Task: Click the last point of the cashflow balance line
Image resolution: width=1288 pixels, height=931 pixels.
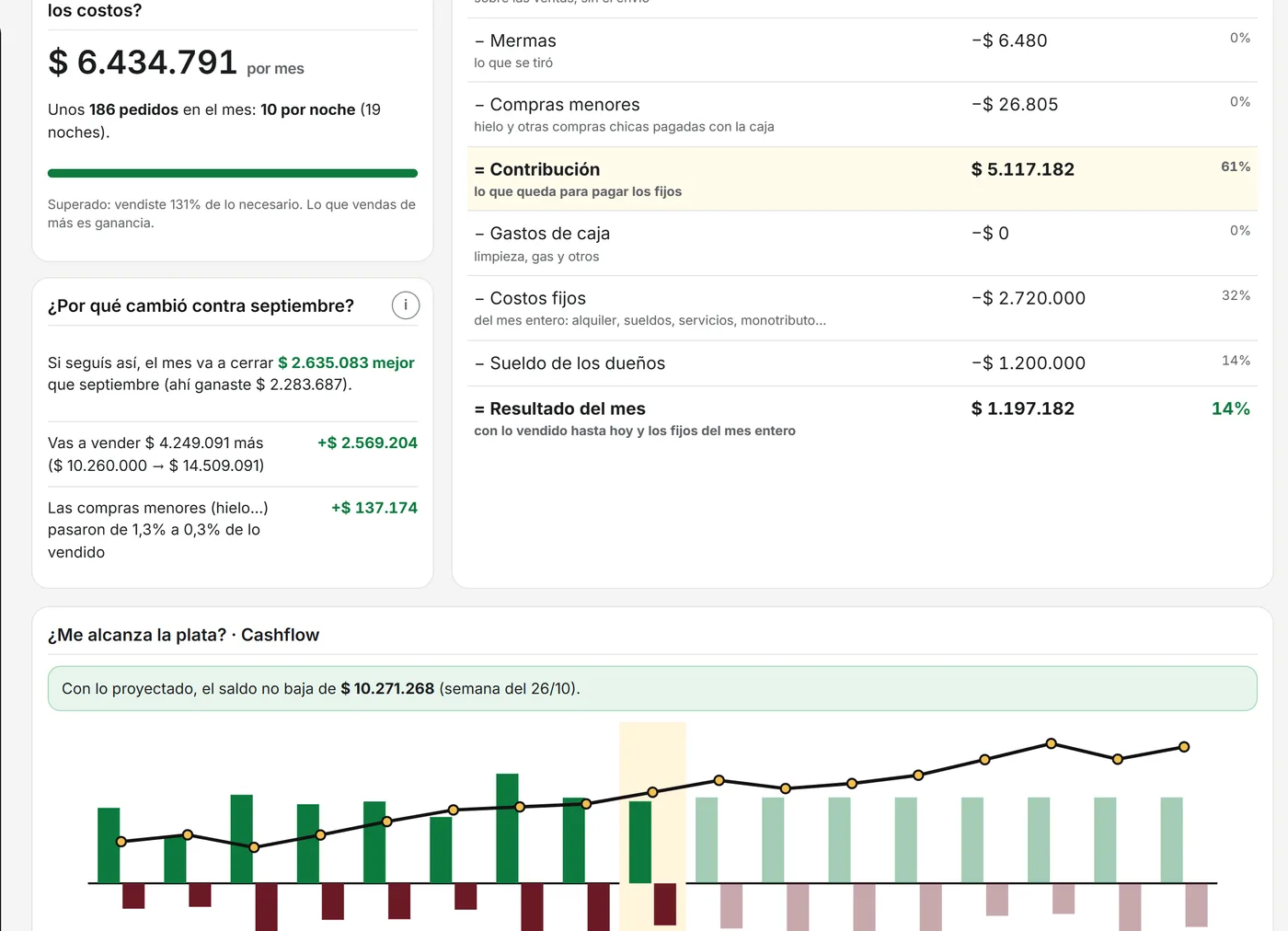Action: click(1184, 747)
